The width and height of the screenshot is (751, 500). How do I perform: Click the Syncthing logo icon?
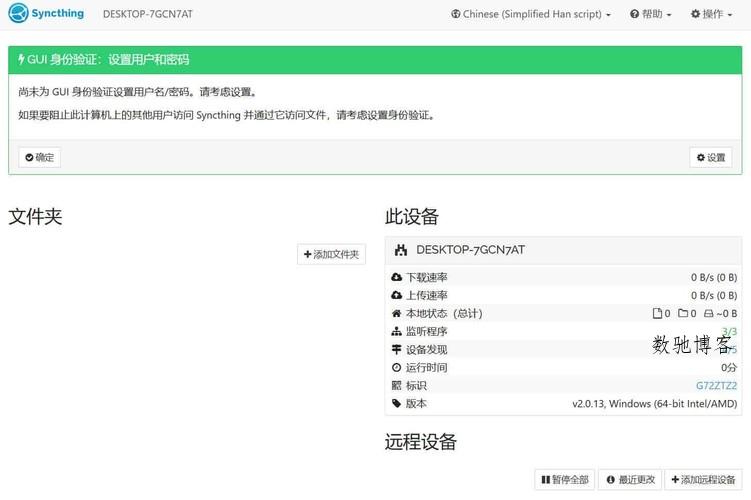pos(19,13)
